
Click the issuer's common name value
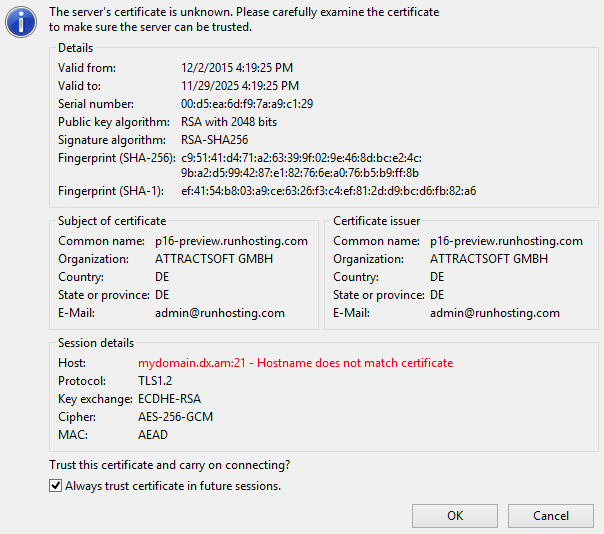(506, 241)
